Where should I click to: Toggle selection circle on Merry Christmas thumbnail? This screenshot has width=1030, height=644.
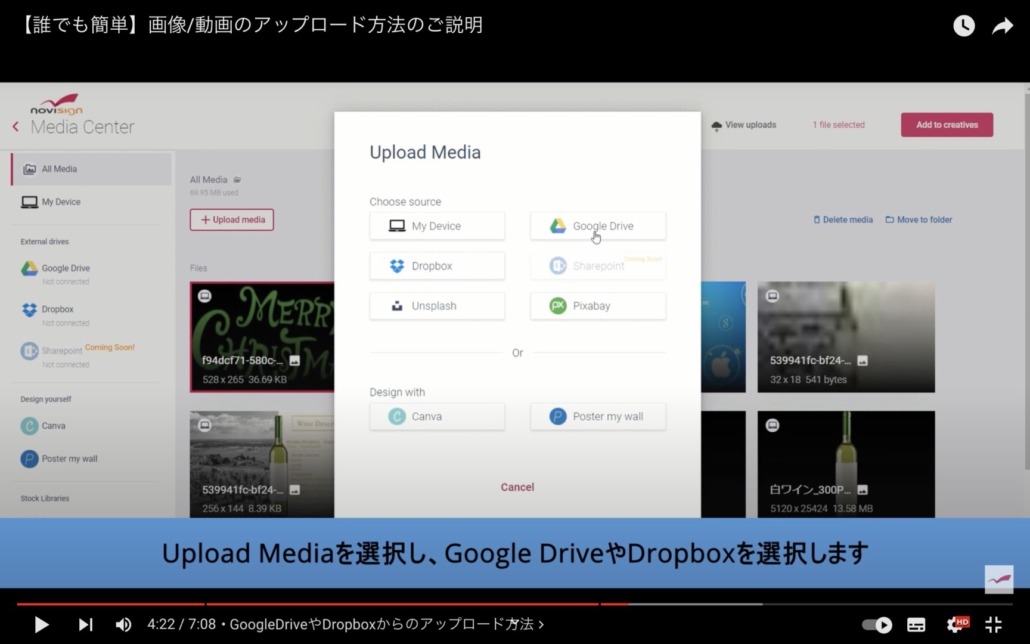tap(205, 296)
